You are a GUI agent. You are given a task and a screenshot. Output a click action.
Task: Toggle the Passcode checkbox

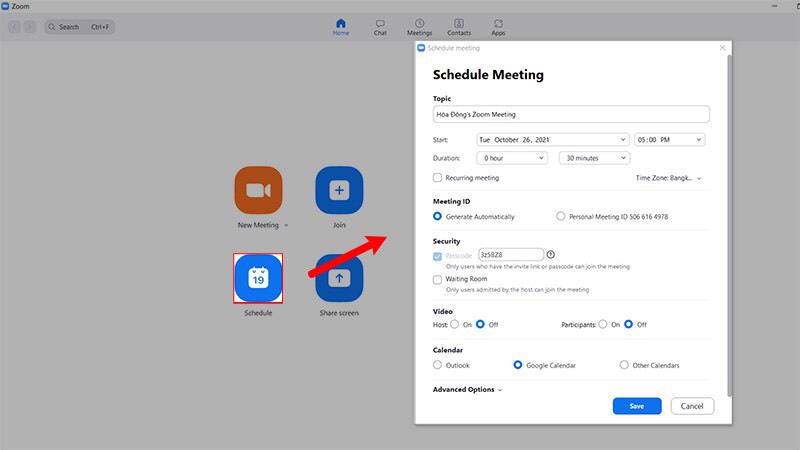(x=437, y=256)
